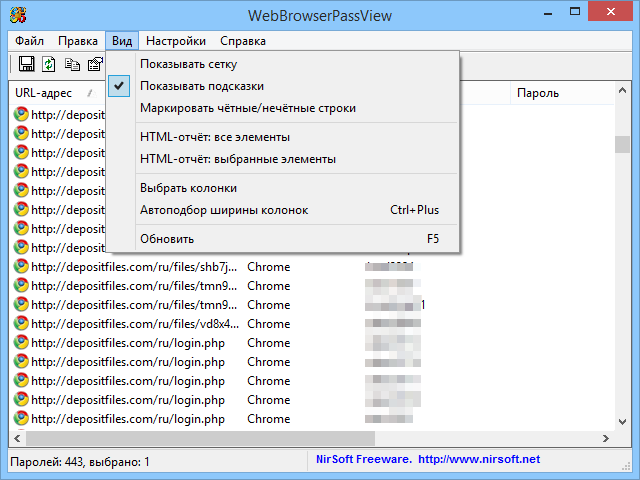640x480 pixels.
Task: Click the Copy selected items toolbar icon
Action: [x=72, y=64]
